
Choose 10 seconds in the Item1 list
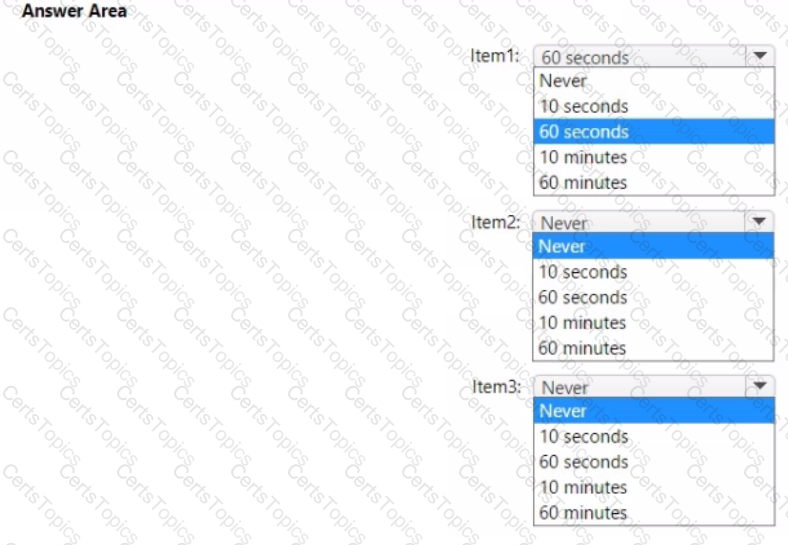pos(654,106)
